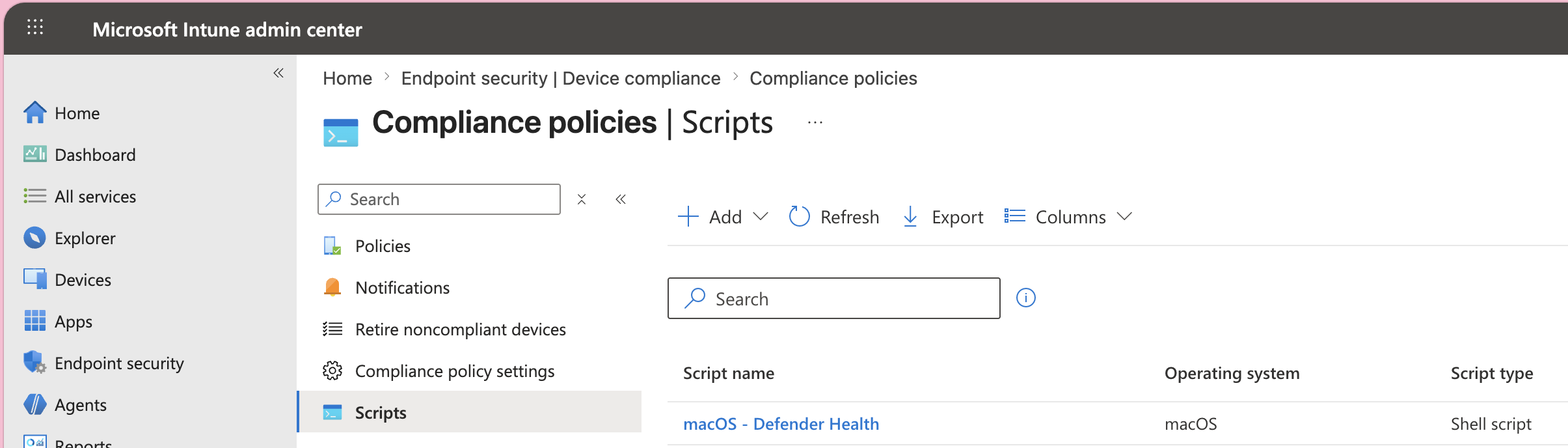This screenshot has height=448, width=1568.
Task: Sort by Operating system column header
Action: pos(1232,373)
